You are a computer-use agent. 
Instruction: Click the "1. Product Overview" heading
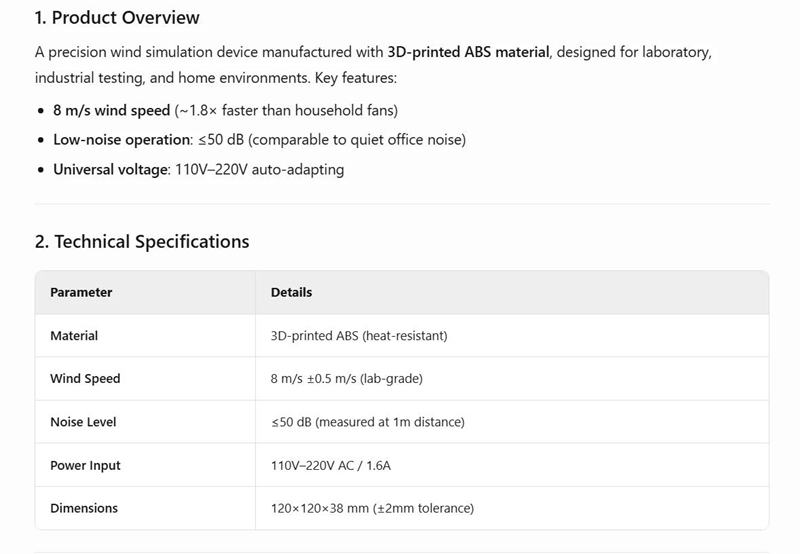(x=117, y=18)
